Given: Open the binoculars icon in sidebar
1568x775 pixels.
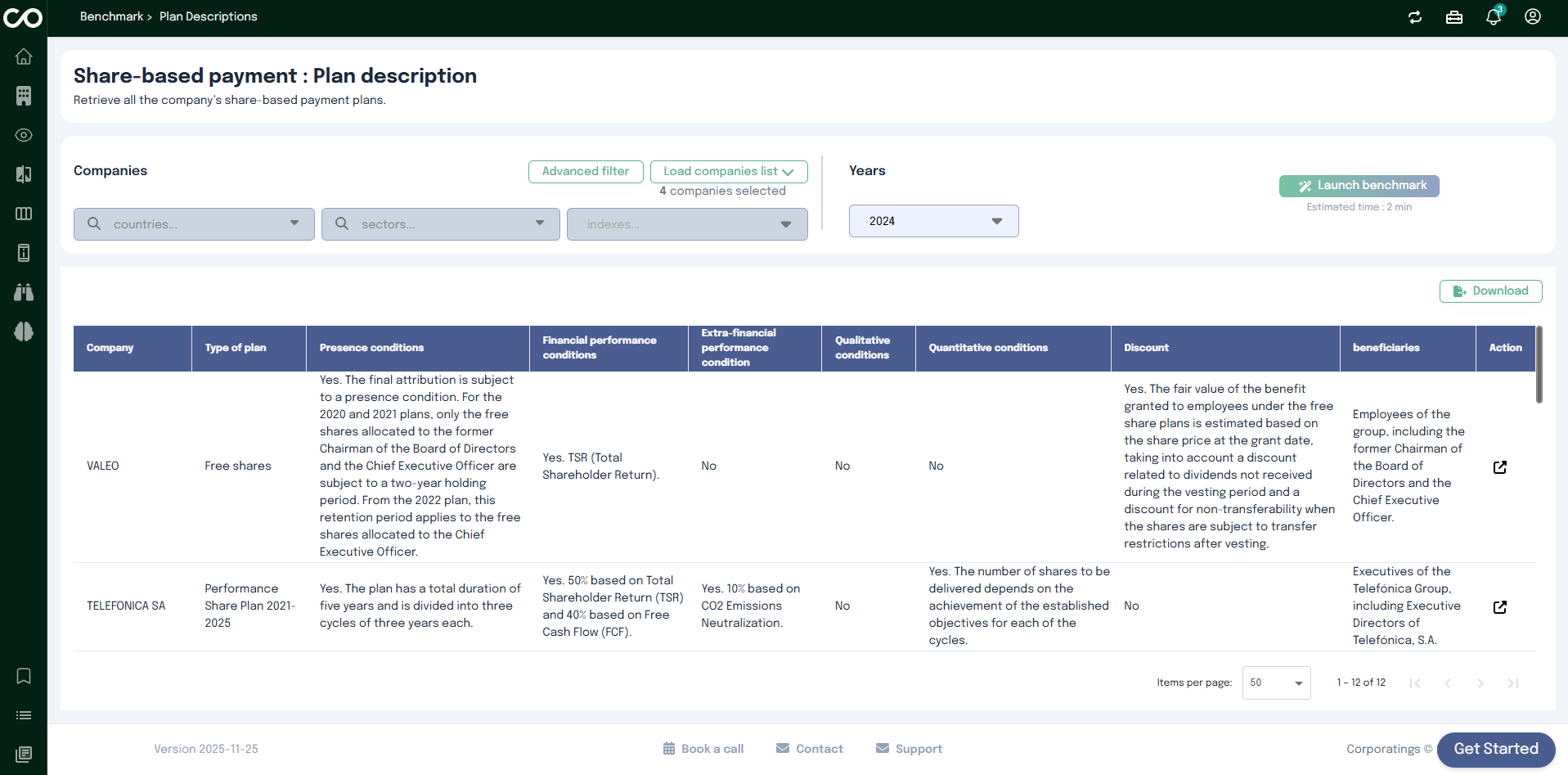Looking at the screenshot, I should point(24,292).
